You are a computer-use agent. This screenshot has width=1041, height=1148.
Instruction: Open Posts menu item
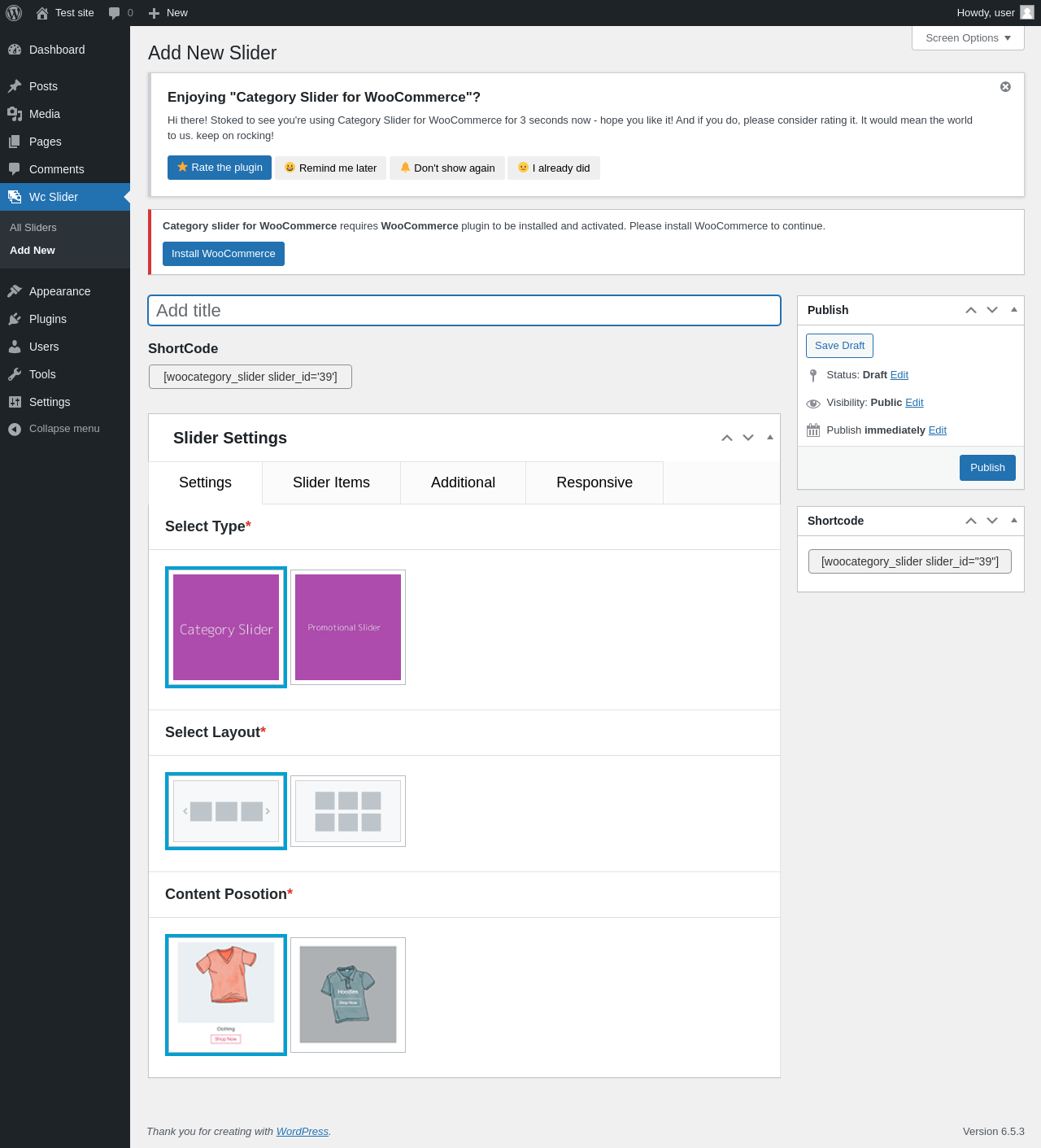click(65, 86)
